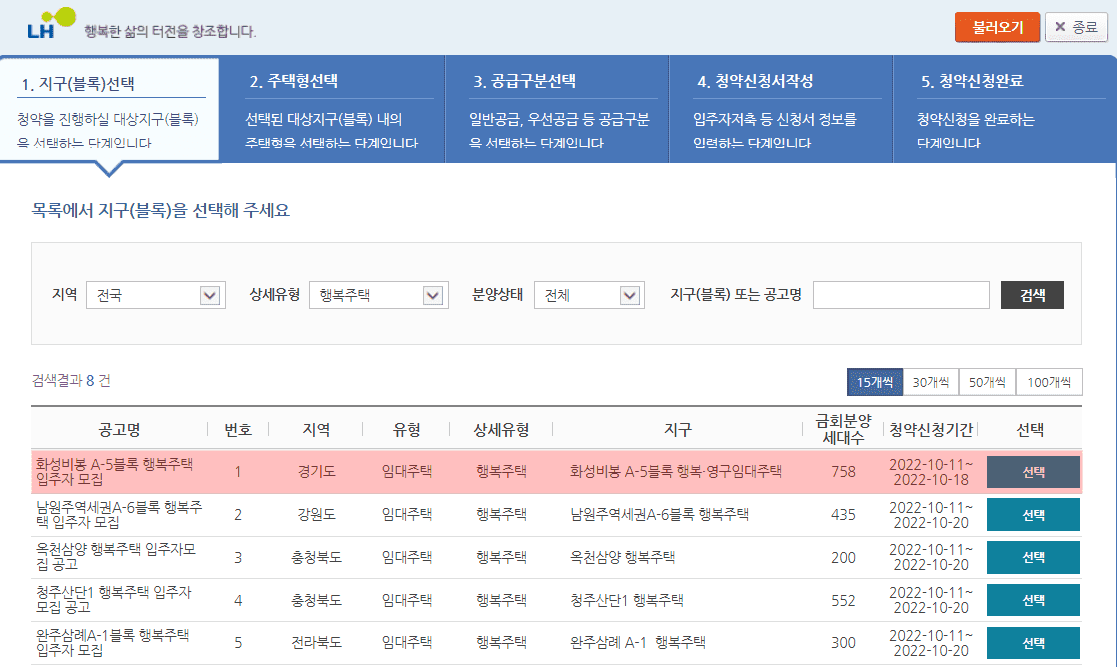Click the 지구(블록) 또는 공고명 input field
1117x667 pixels.
pyautogui.click(x=900, y=295)
